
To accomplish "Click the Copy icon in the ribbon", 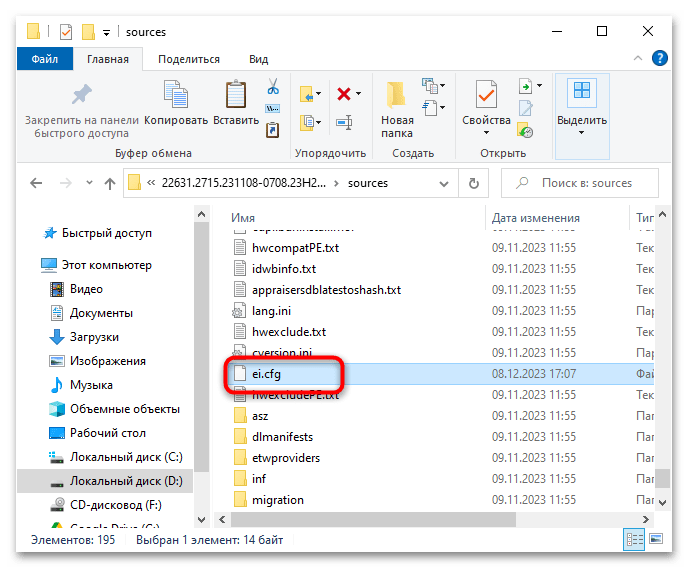I will 176,93.
